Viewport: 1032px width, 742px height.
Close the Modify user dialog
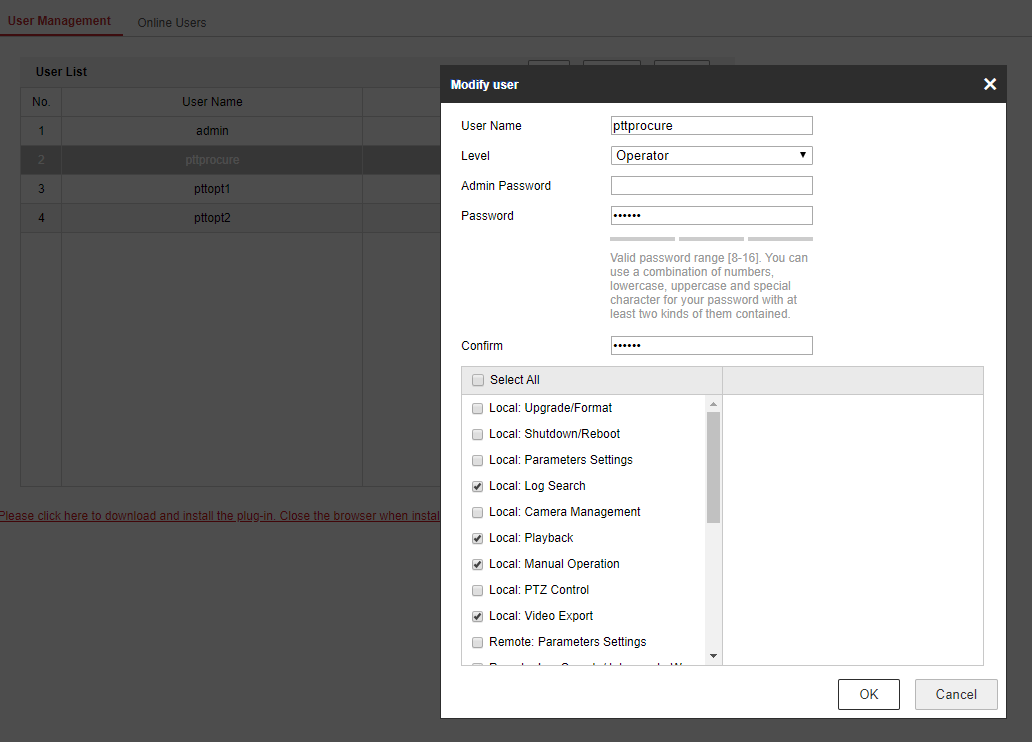click(989, 84)
